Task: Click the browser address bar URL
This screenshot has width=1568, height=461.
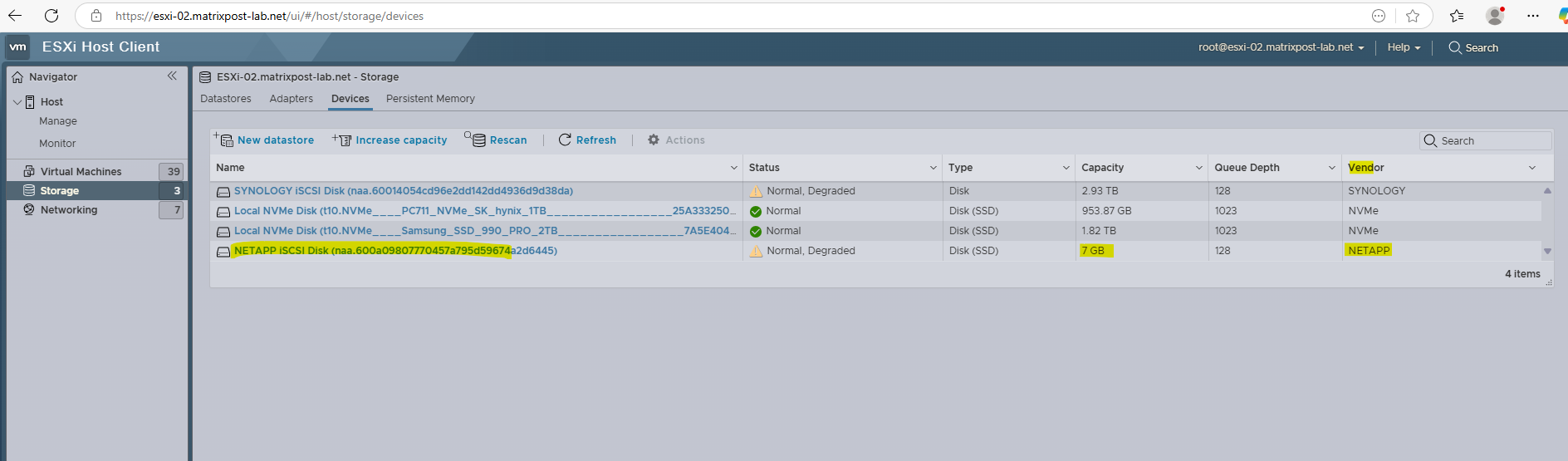Action: [269, 16]
